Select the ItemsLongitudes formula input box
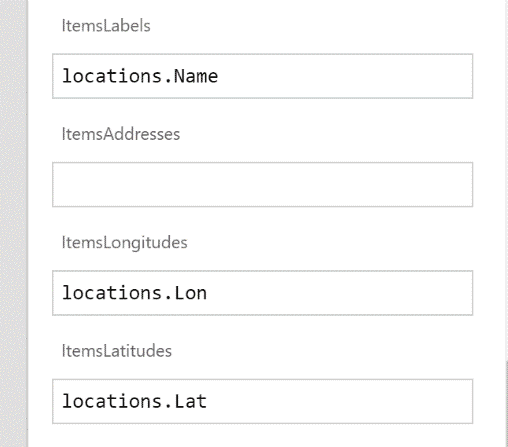Image resolution: width=508 pixels, height=447 pixels. point(262,293)
